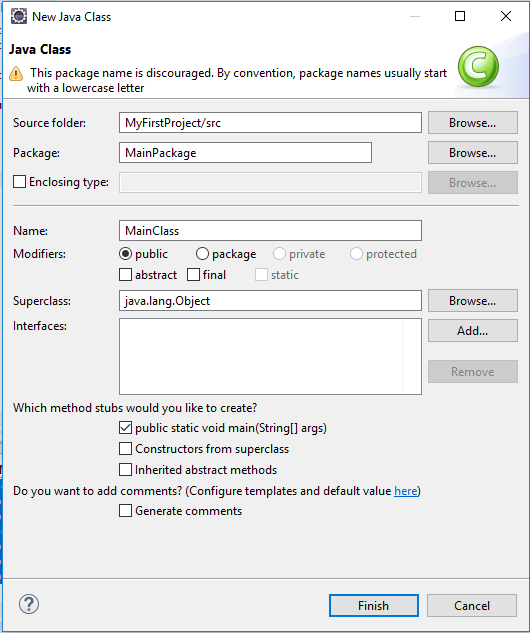This screenshot has width=530, height=633.
Task: Select the public modifier radio button
Action: [126, 254]
